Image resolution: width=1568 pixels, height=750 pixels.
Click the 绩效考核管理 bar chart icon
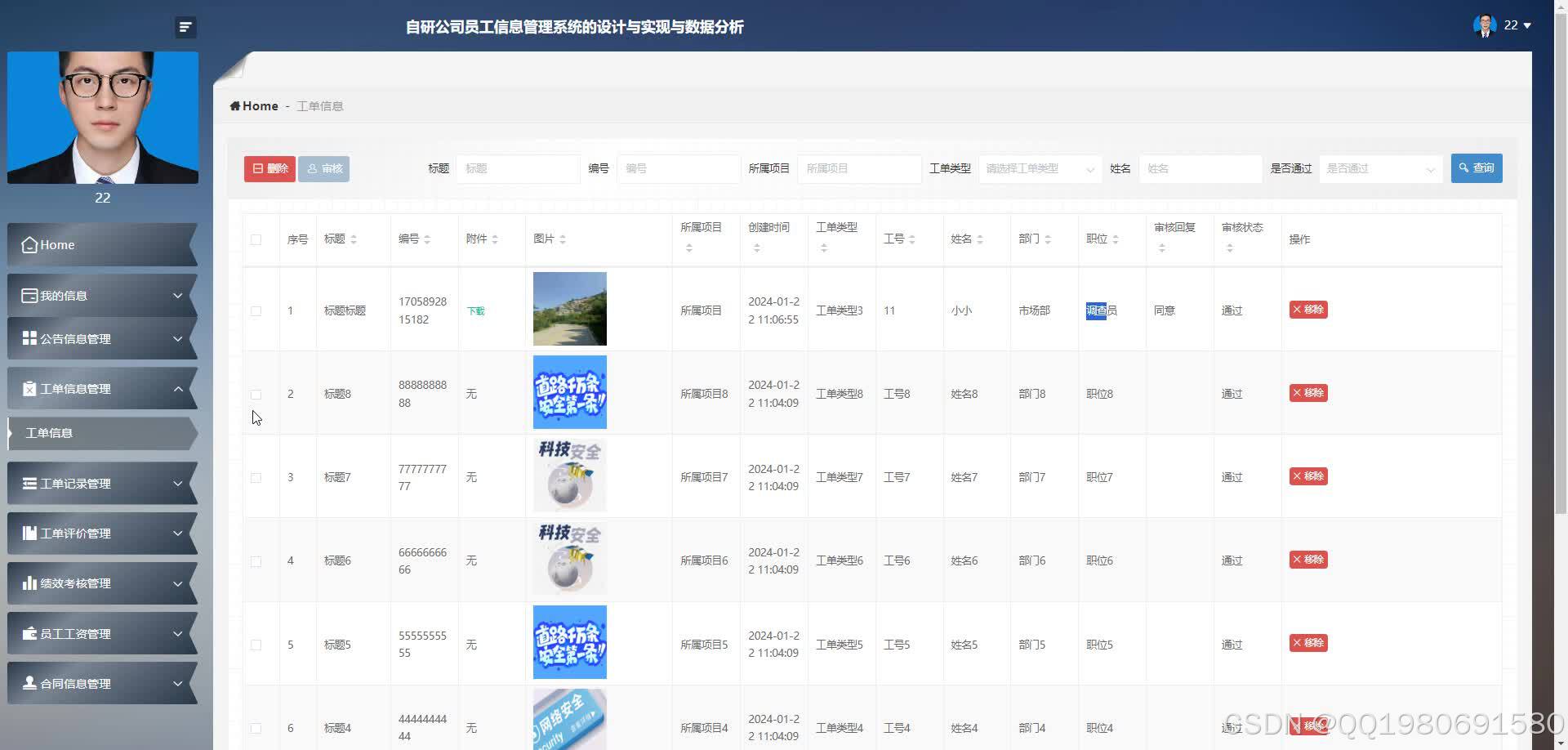[30, 583]
